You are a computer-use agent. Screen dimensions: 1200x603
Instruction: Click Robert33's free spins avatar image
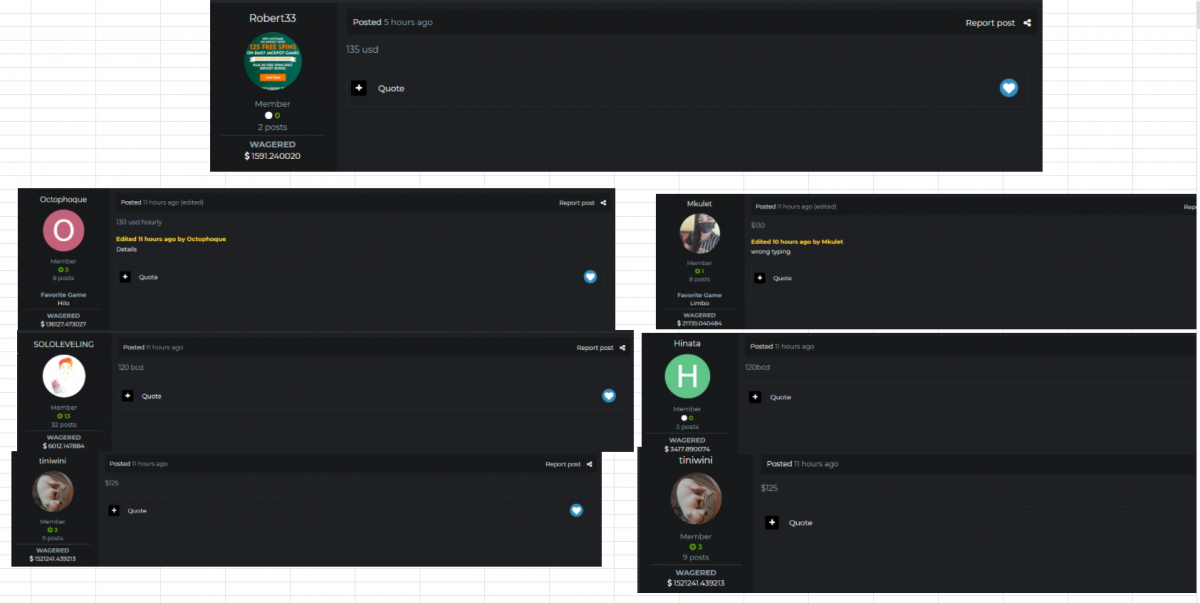point(272,61)
